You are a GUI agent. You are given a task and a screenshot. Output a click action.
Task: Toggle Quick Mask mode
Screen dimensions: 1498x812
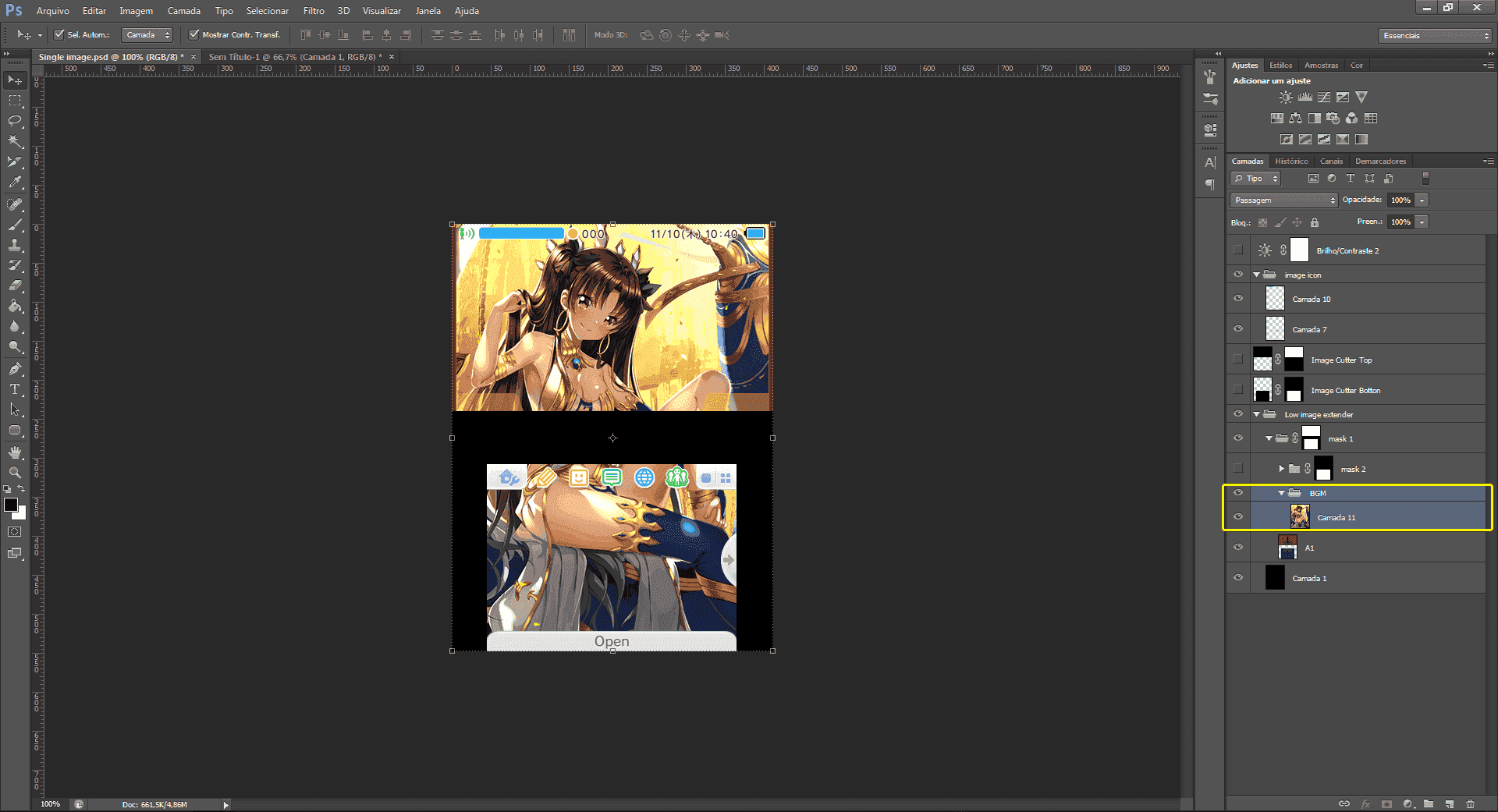point(15,532)
